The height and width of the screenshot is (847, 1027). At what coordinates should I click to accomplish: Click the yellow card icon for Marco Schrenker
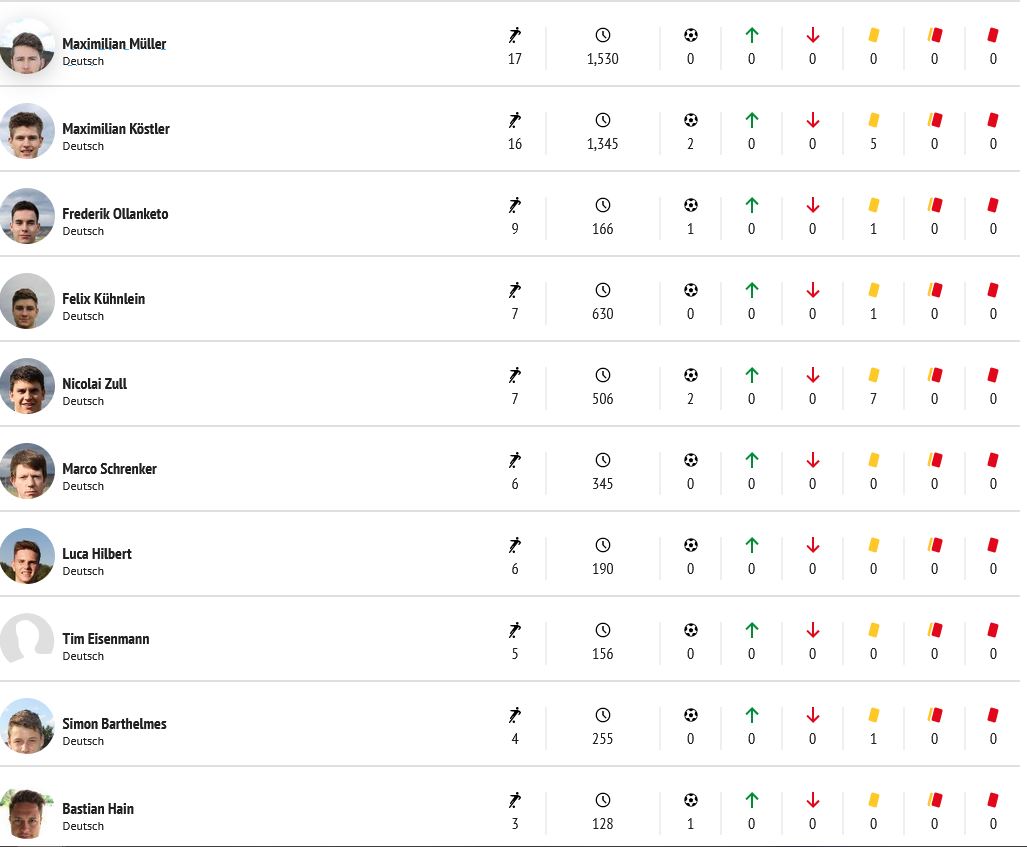point(873,461)
